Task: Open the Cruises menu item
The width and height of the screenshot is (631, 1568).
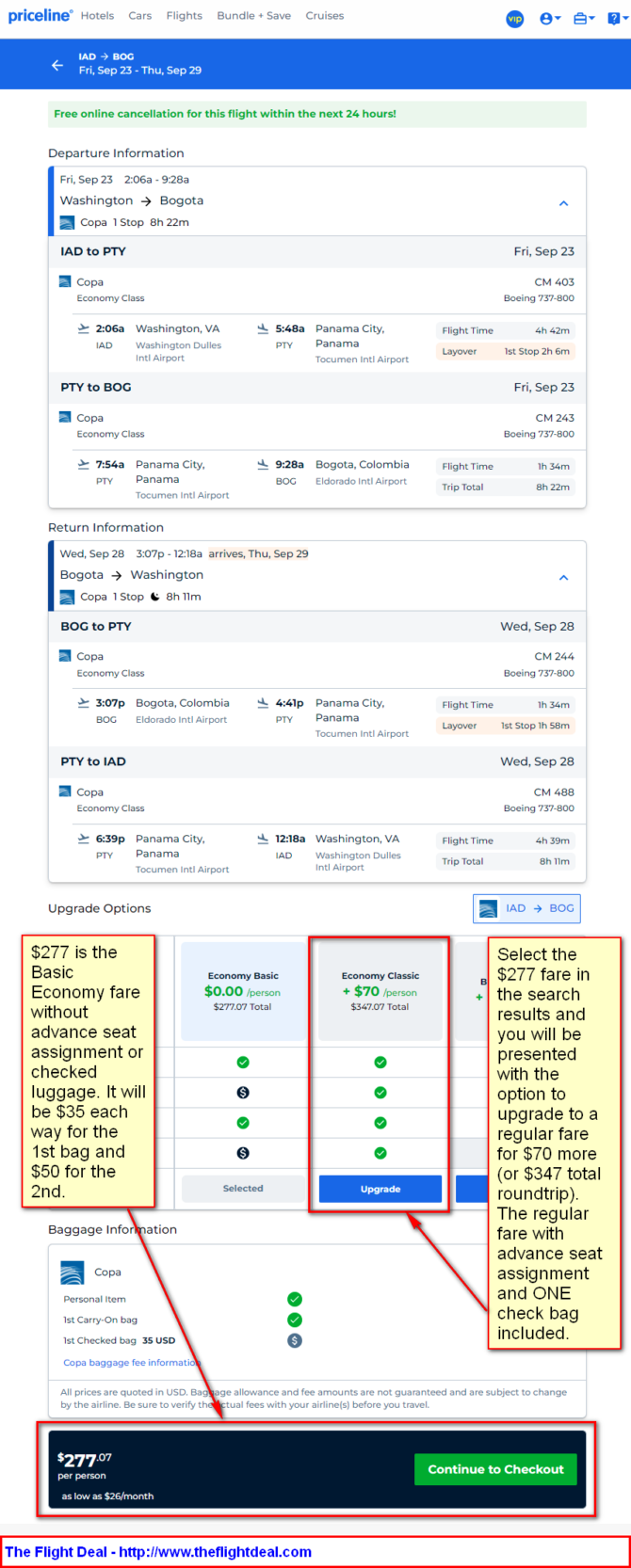Action: [324, 16]
